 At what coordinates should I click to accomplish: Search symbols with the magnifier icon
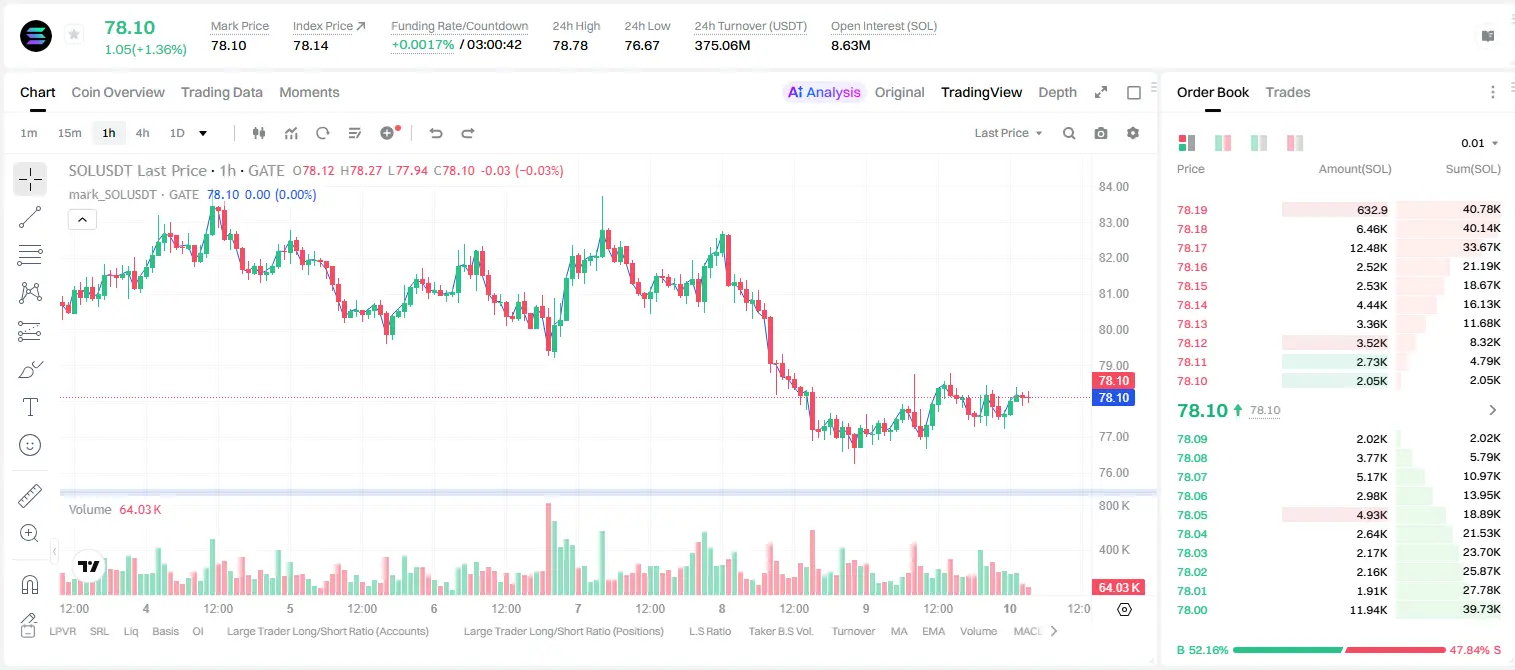pos(1069,133)
